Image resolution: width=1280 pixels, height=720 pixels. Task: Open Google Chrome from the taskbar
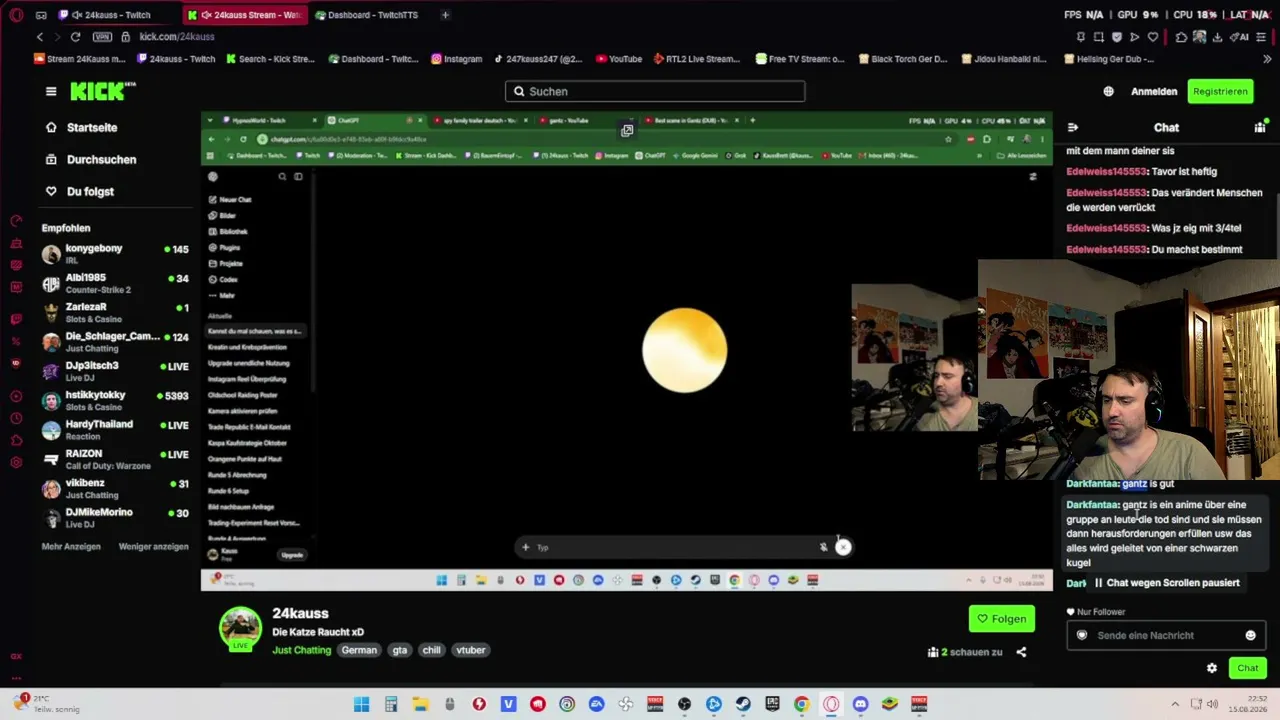(x=802, y=704)
